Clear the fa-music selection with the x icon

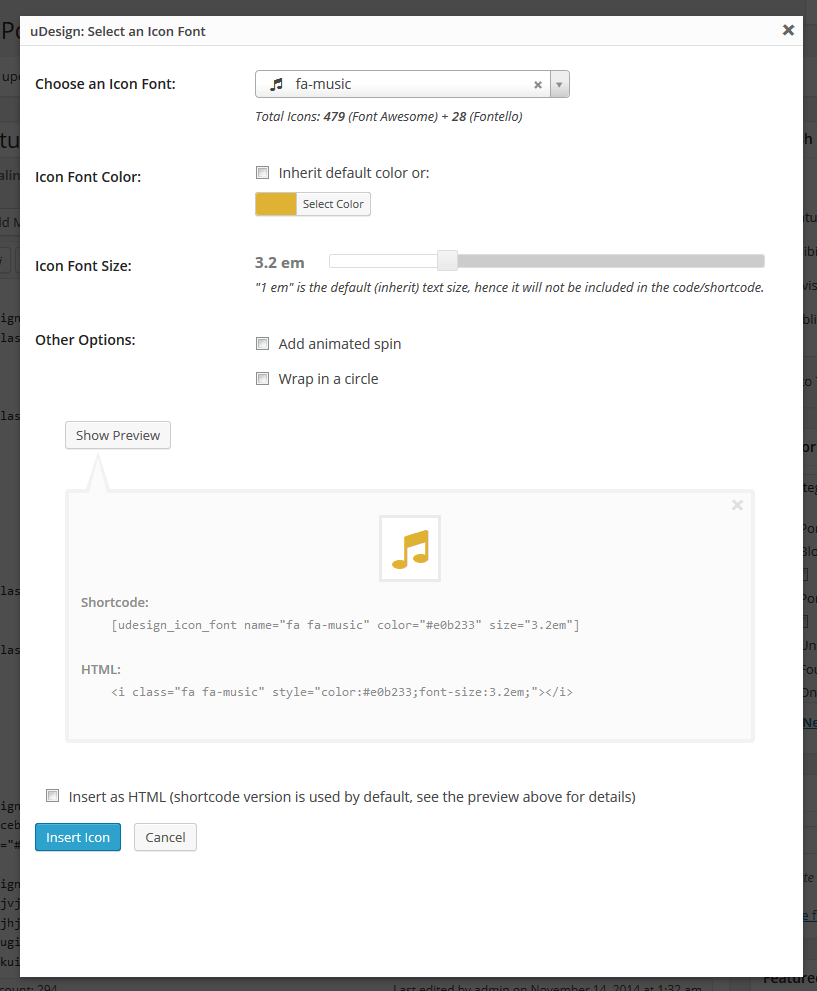537,84
